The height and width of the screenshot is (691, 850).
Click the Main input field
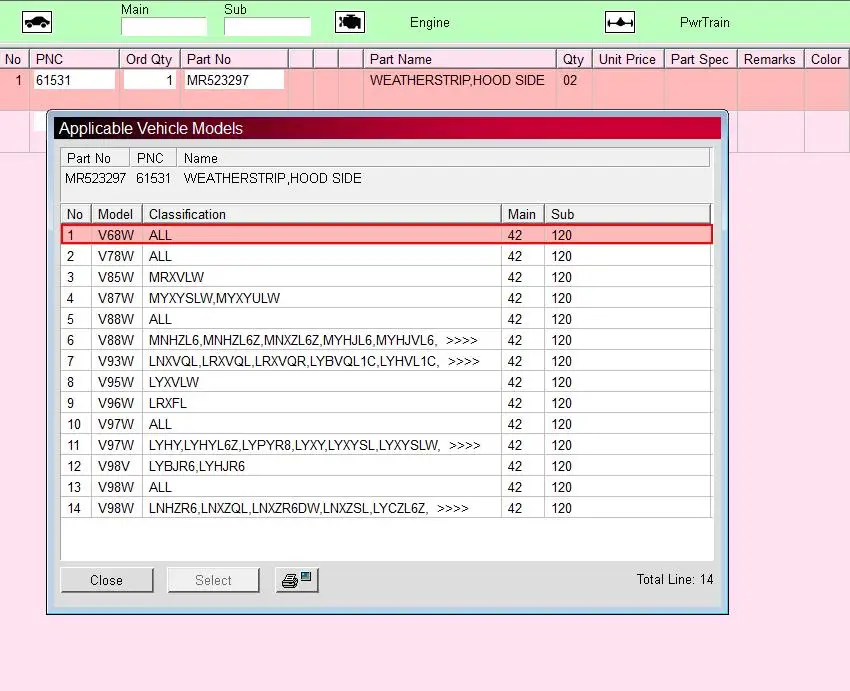(164, 27)
